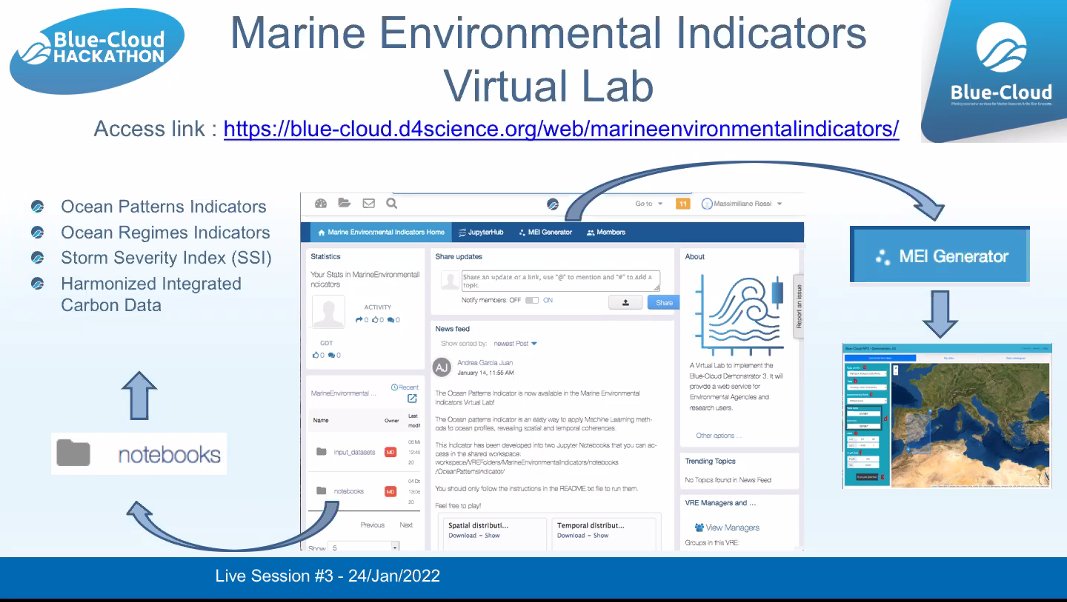Screen dimensions: 1067x602
Task: Open the workspace folder icon in top bar
Action: click(x=344, y=203)
